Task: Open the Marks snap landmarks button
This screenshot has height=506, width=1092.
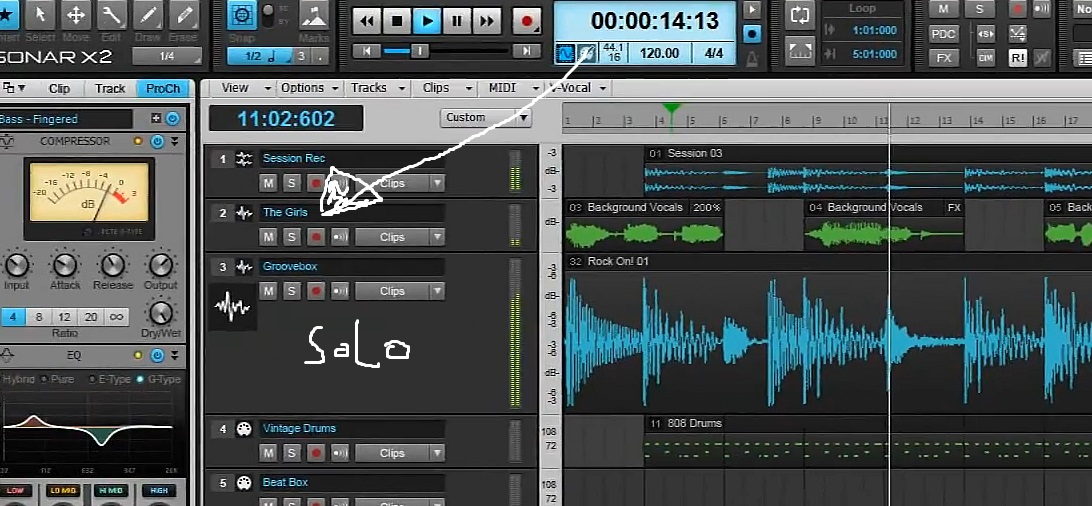Action: click(314, 15)
